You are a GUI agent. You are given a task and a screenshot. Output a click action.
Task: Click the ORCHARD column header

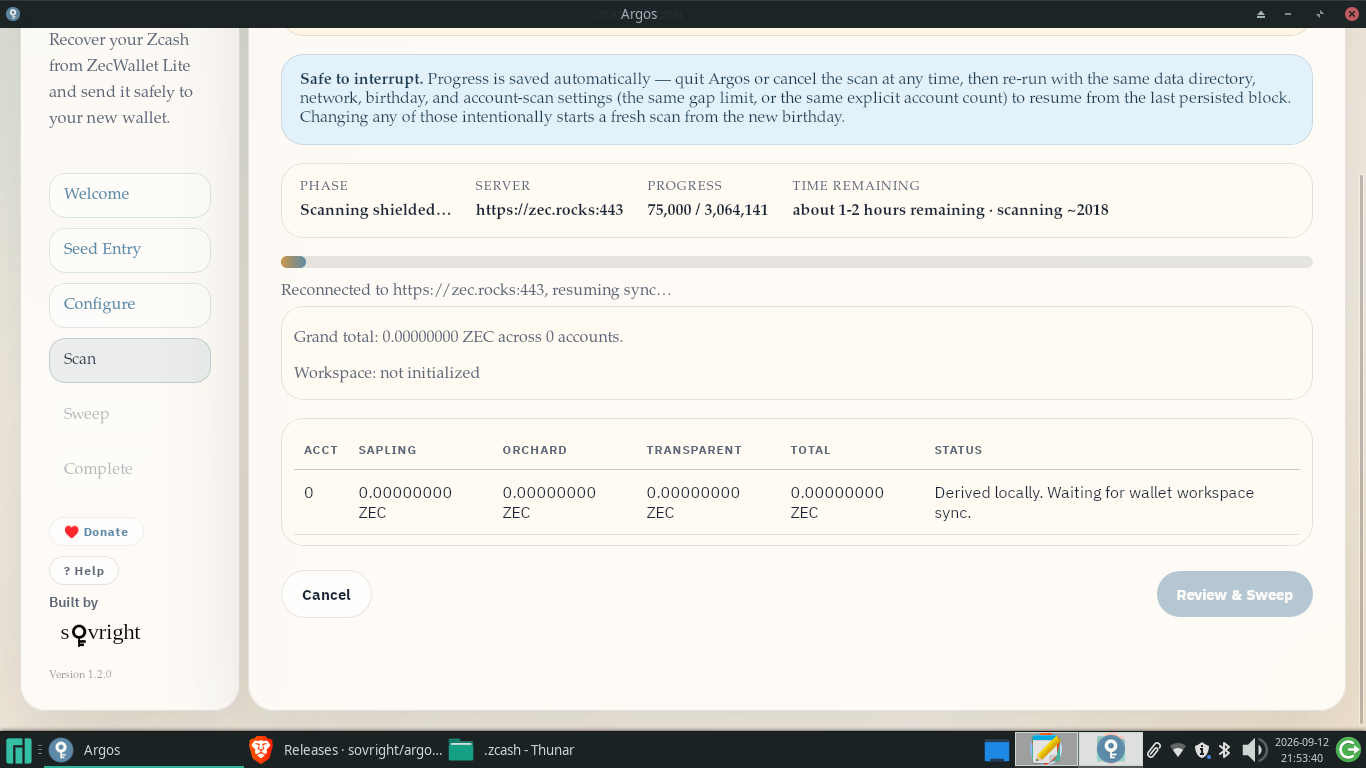pos(534,450)
